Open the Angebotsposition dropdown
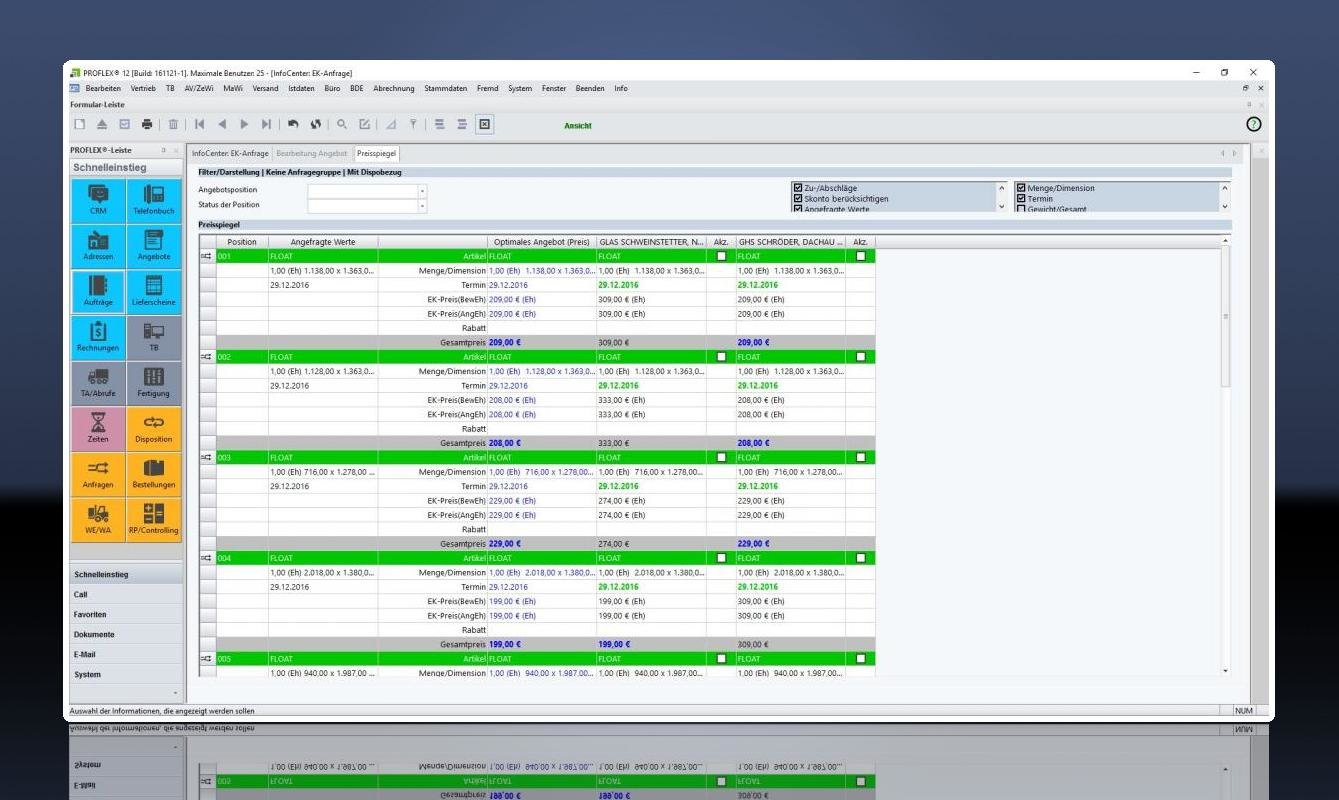The height and width of the screenshot is (800, 1339). coord(422,191)
